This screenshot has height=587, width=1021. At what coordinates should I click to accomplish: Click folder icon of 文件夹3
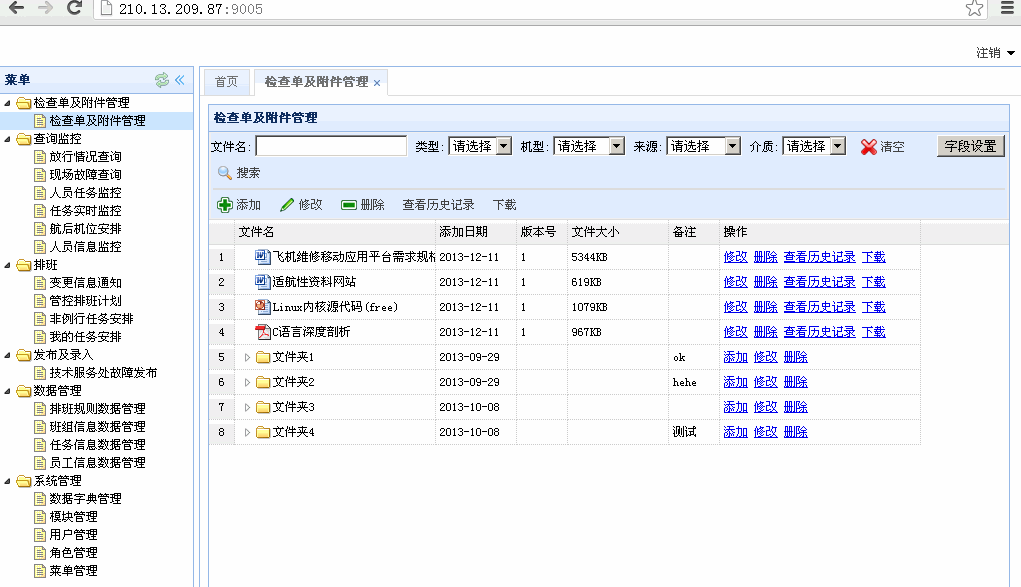[263, 407]
